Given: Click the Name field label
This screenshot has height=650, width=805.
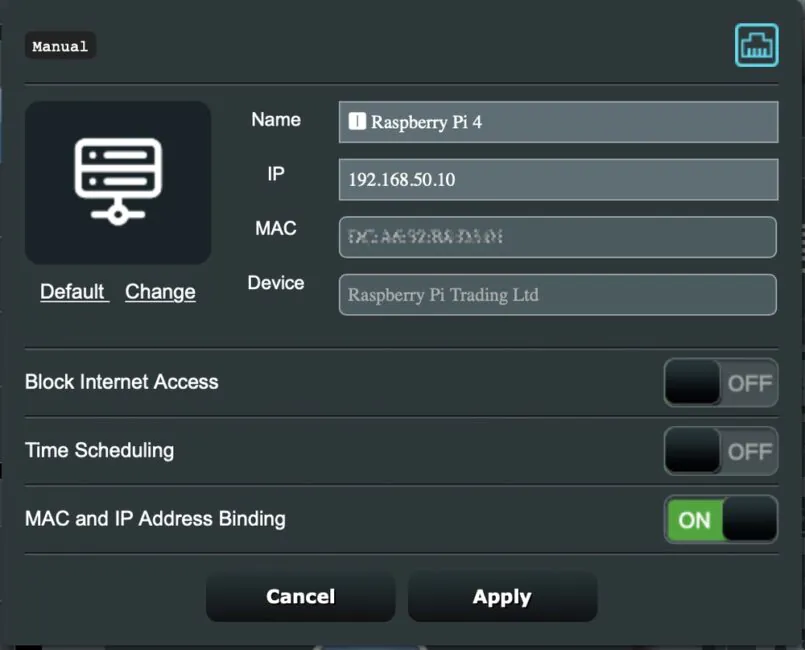Looking at the screenshot, I should point(276,120).
